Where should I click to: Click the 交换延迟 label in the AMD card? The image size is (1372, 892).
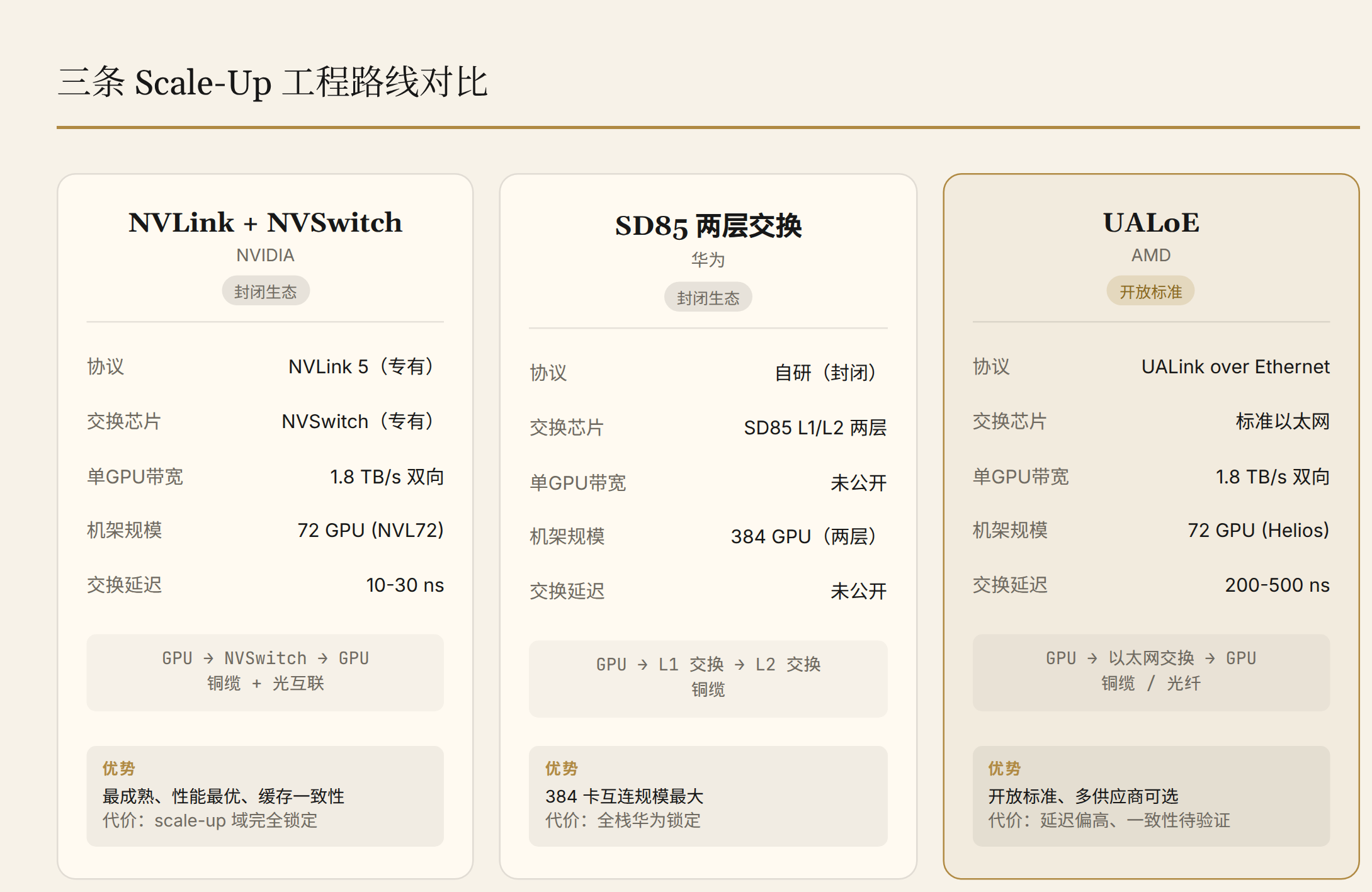[1010, 585]
